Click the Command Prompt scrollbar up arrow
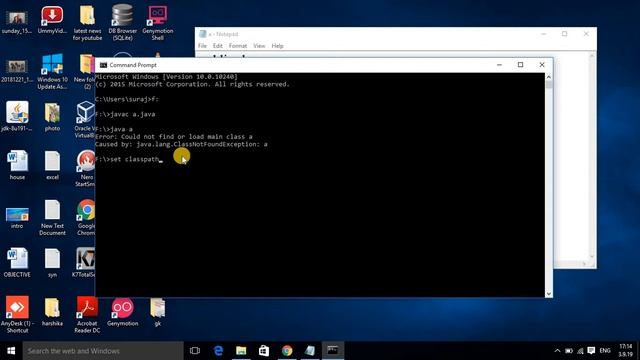Screen dimensions: 640x360 (x=549, y=77)
